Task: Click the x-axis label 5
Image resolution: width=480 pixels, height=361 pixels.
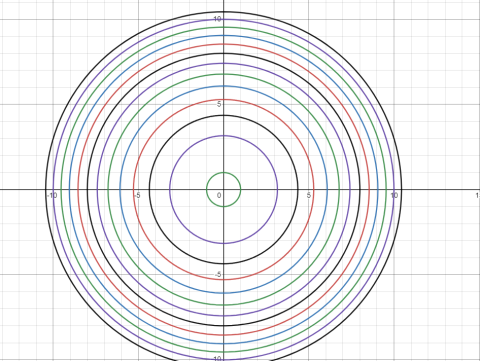Action: click(309, 195)
